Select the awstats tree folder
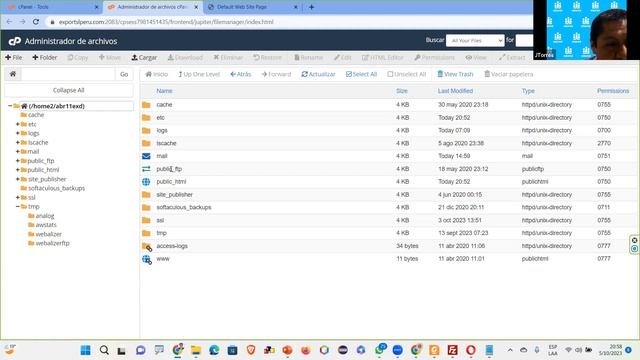640x360 pixels. pyautogui.click(x=46, y=225)
